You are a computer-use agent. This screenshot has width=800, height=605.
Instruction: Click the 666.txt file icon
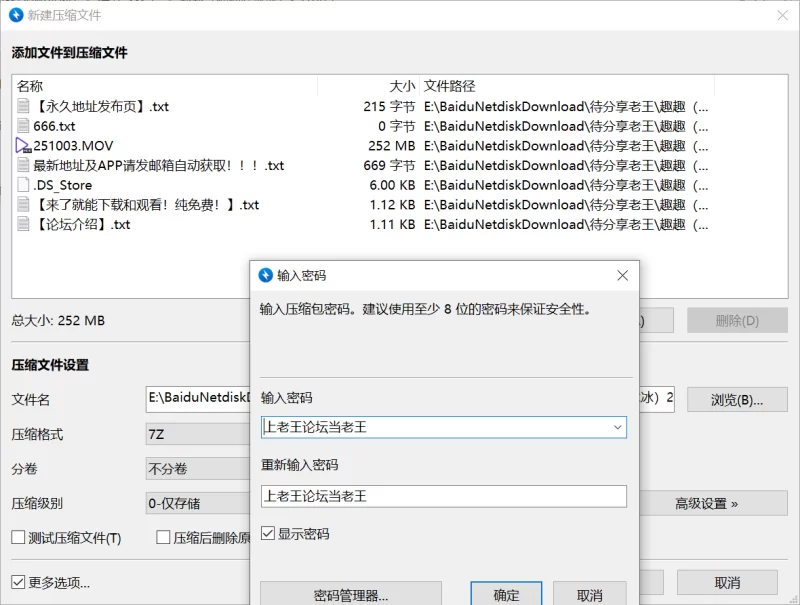click(x=24, y=126)
